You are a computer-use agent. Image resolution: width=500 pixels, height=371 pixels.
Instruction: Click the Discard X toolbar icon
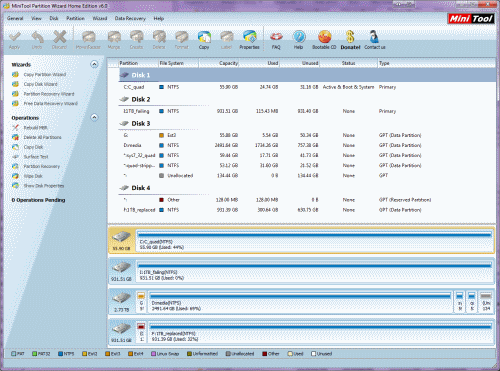pos(59,40)
